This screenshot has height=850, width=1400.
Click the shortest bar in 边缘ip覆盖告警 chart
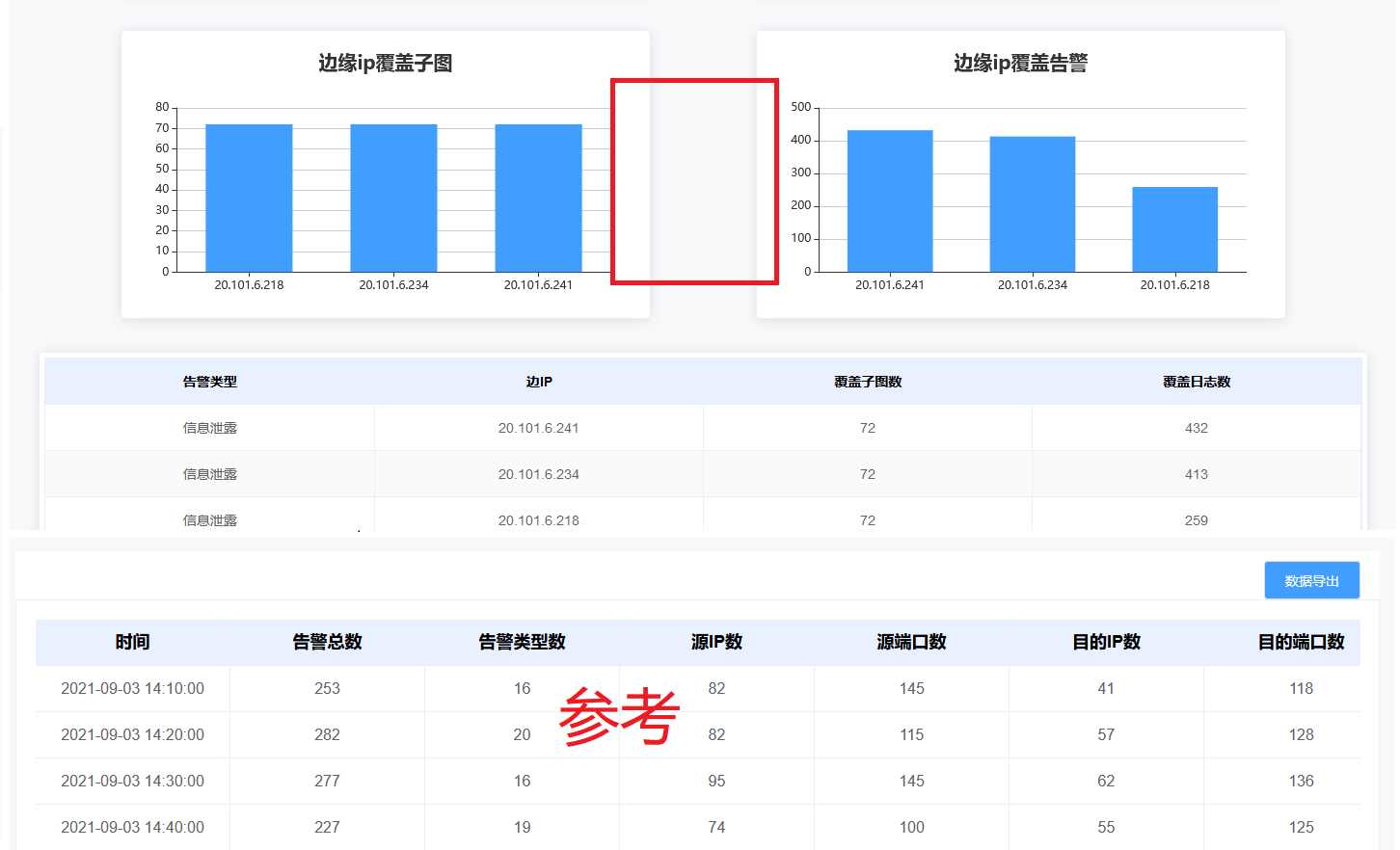pos(1174,229)
